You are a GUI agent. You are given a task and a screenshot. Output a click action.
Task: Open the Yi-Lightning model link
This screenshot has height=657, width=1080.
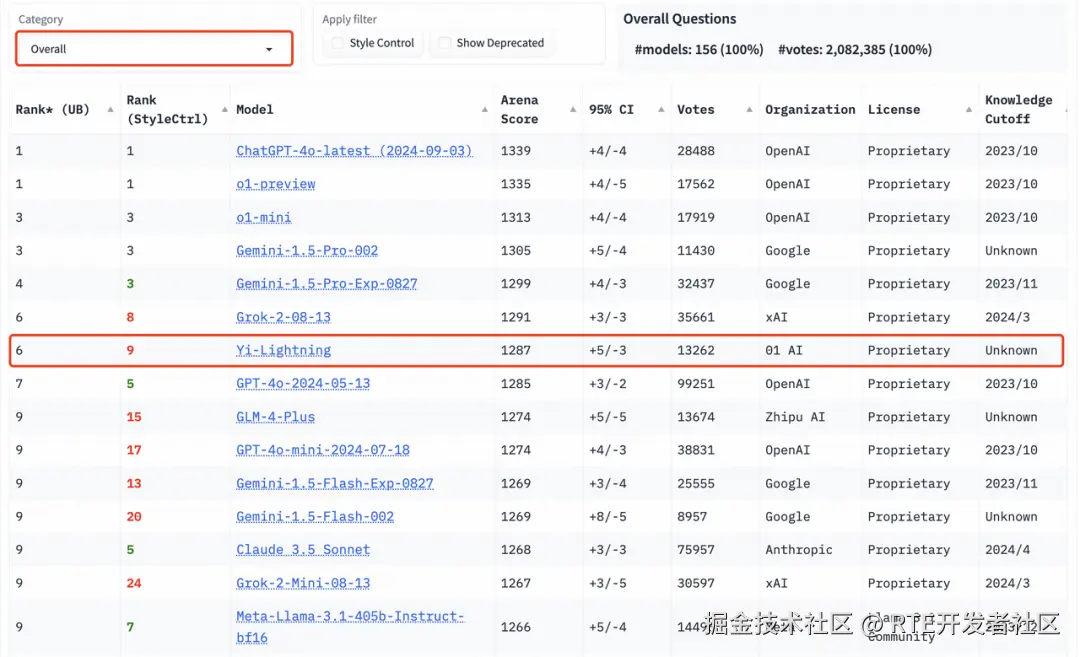coord(283,350)
